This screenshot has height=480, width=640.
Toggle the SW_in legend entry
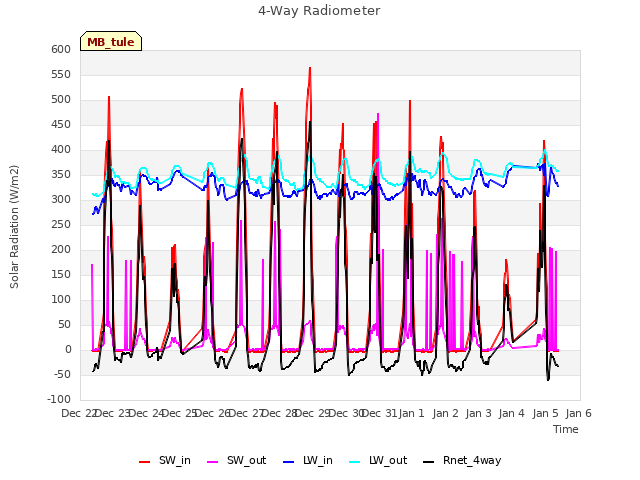165,460
